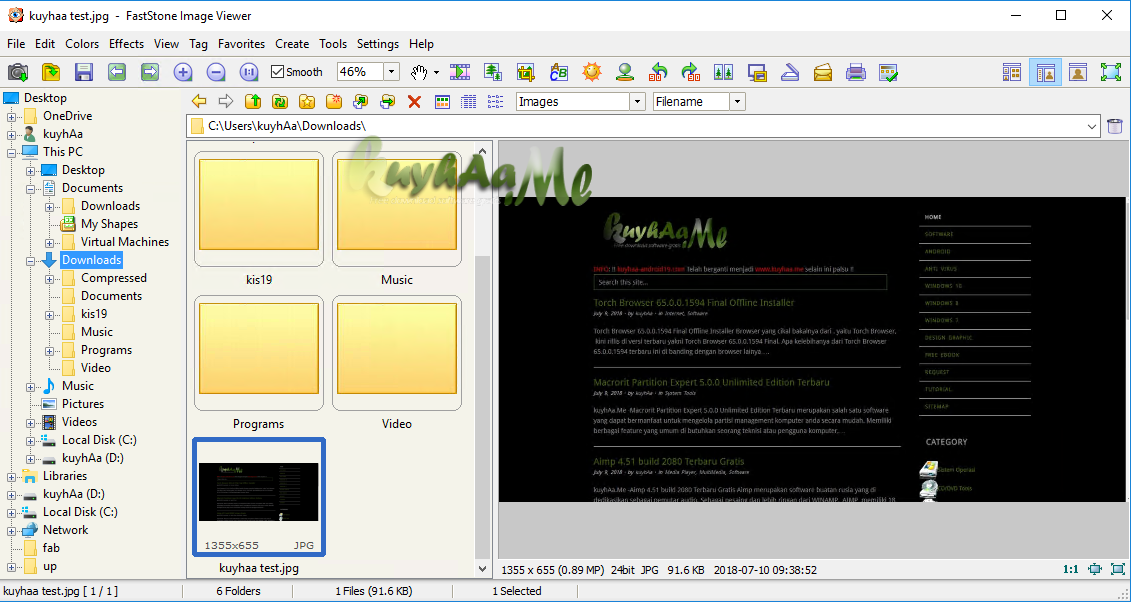Open the Filename sort order dropdown

coord(737,102)
